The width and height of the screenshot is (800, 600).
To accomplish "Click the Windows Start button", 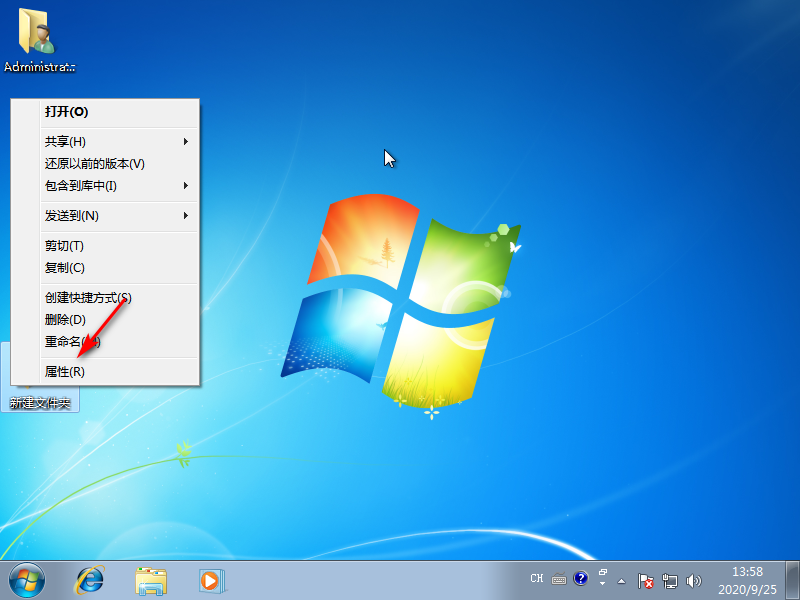I will point(27,579).
